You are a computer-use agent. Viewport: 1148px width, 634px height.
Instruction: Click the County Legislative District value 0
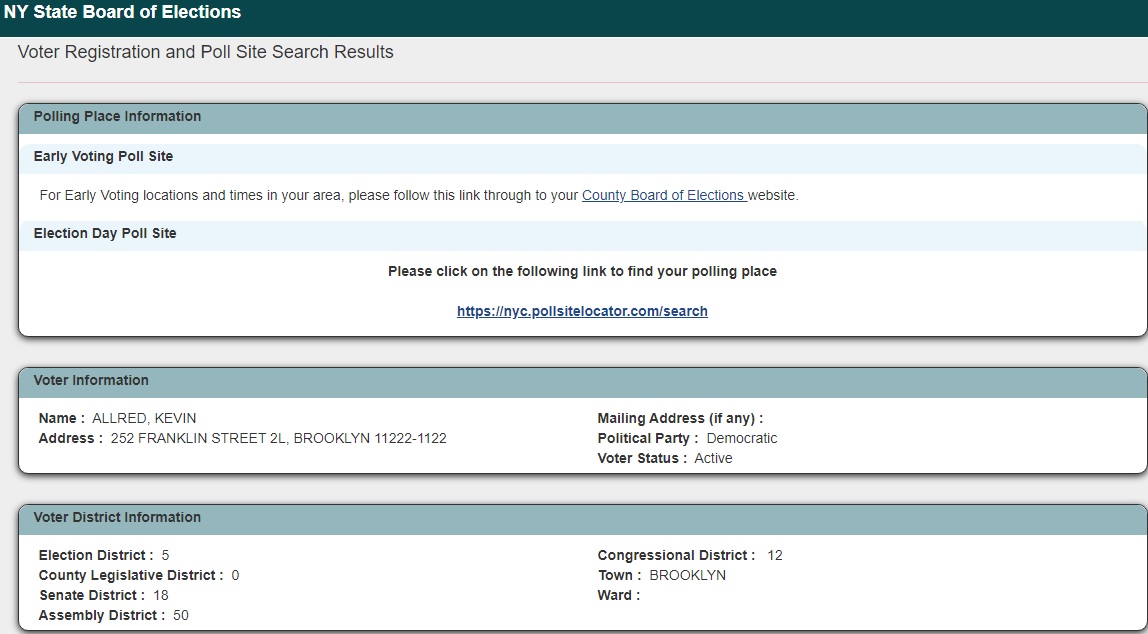pyautogui.click(x=235, y=575)
